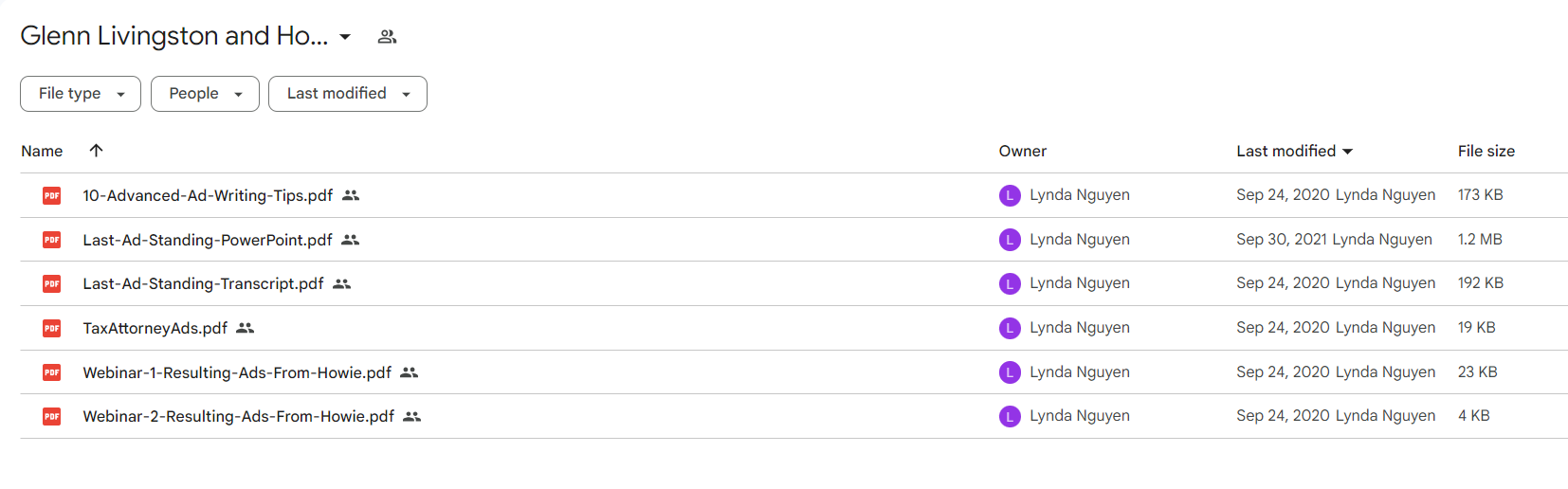
Task: Click Lynda Nguyen avatar in Last-Ad-Standing-Transcript row
Action: 1010,283
